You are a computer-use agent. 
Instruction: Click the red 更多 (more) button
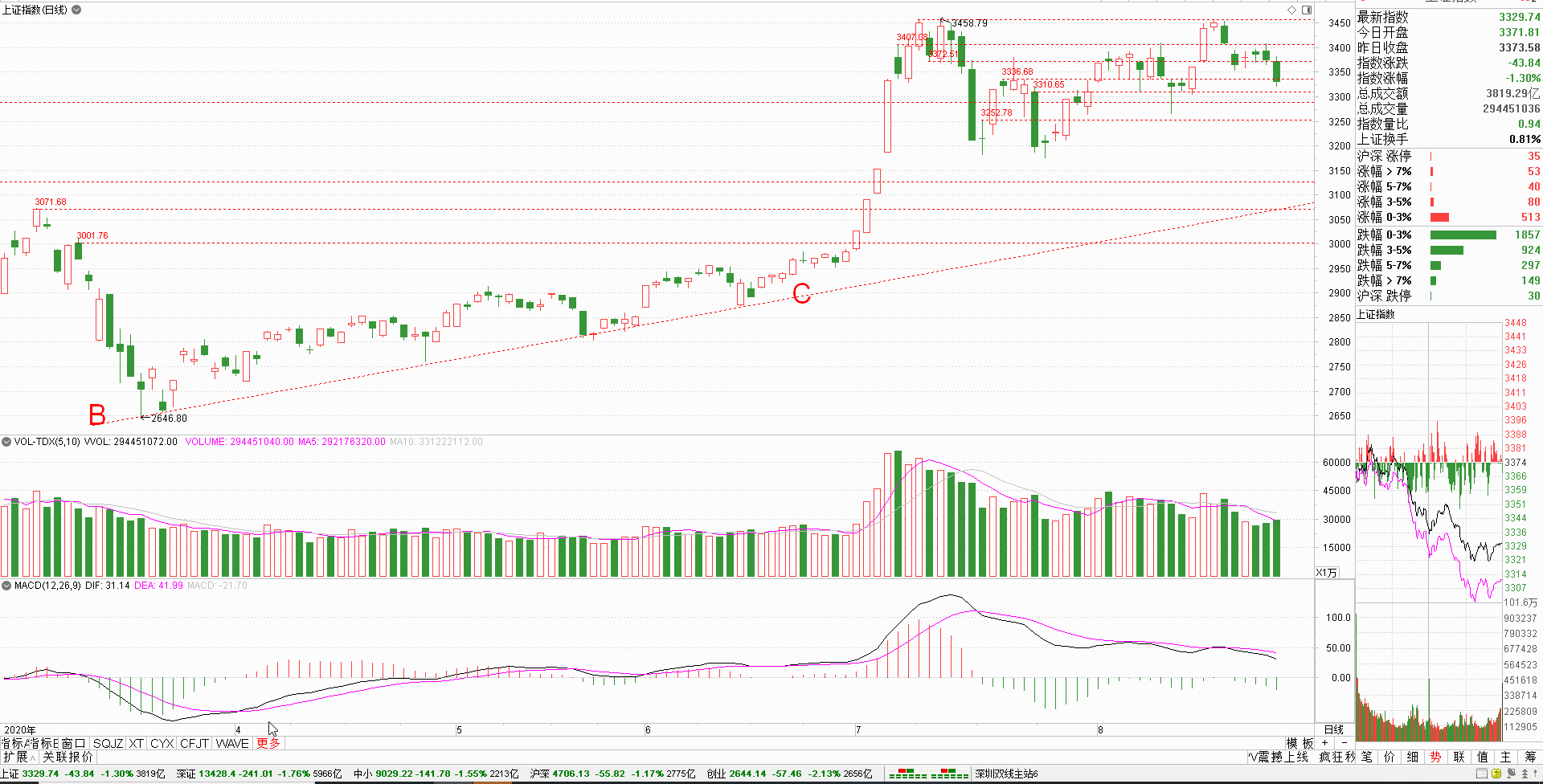[x=268, y=744]
